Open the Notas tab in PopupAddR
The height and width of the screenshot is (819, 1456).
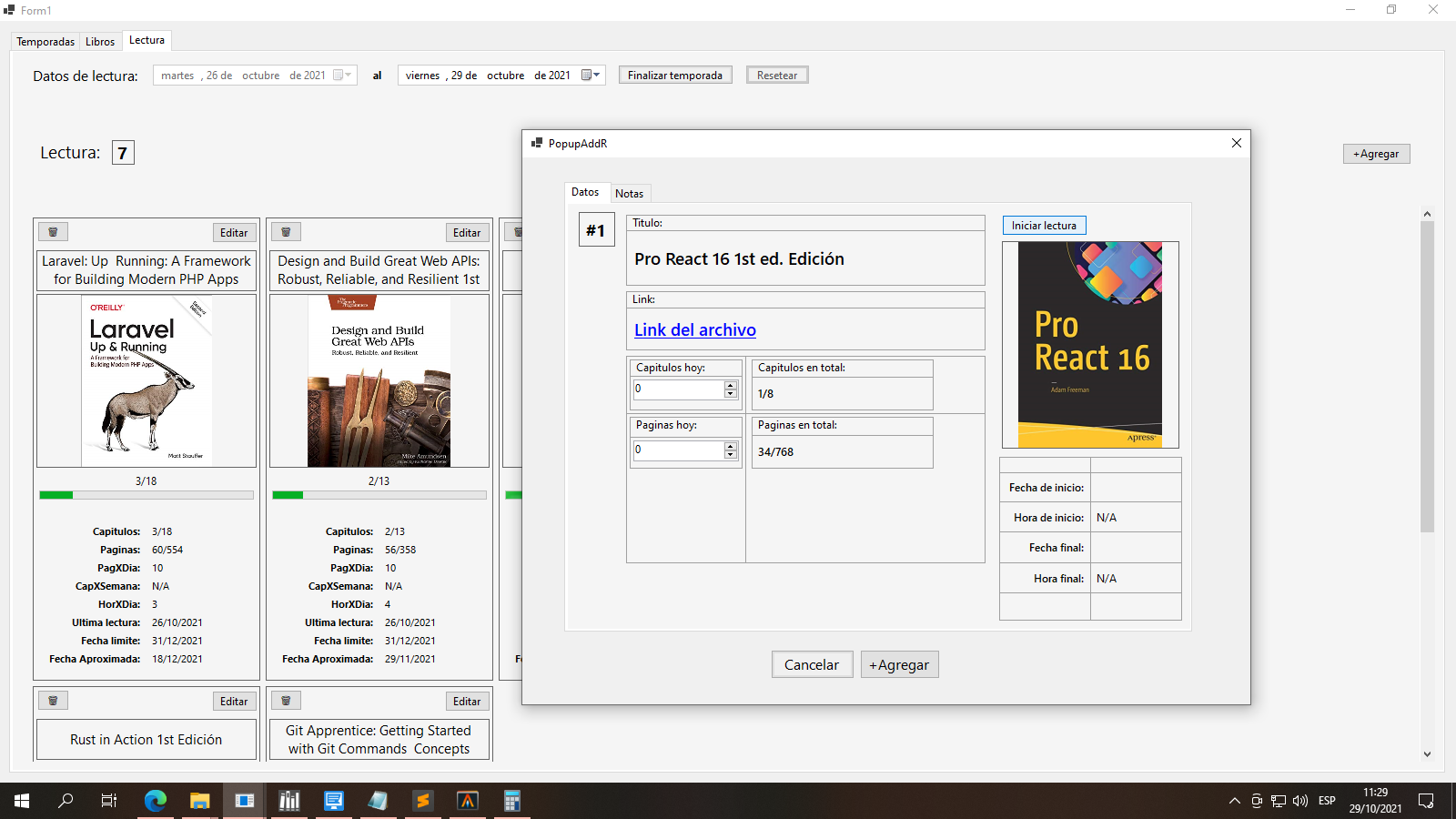click(629, 194)
